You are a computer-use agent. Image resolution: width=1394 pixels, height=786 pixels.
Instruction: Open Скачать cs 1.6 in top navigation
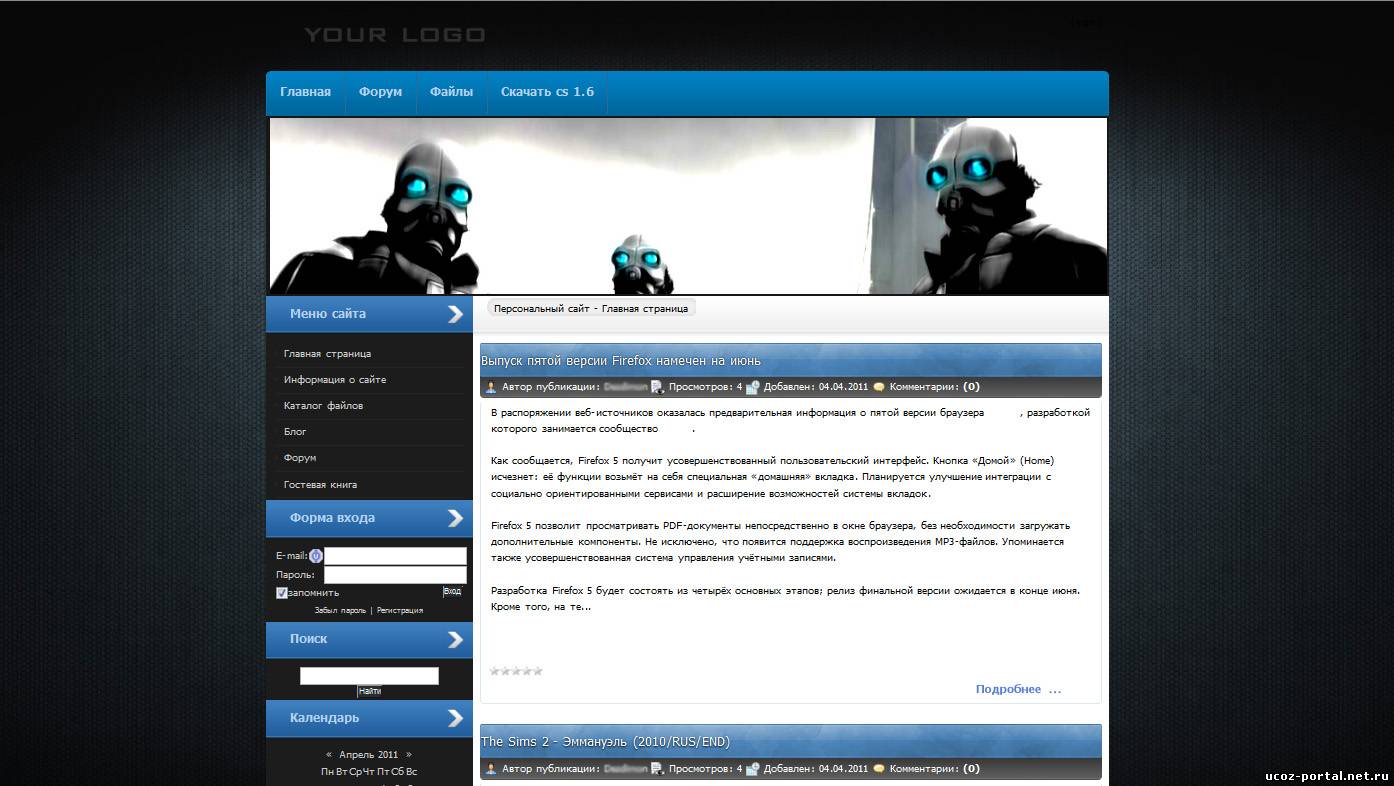547,92
